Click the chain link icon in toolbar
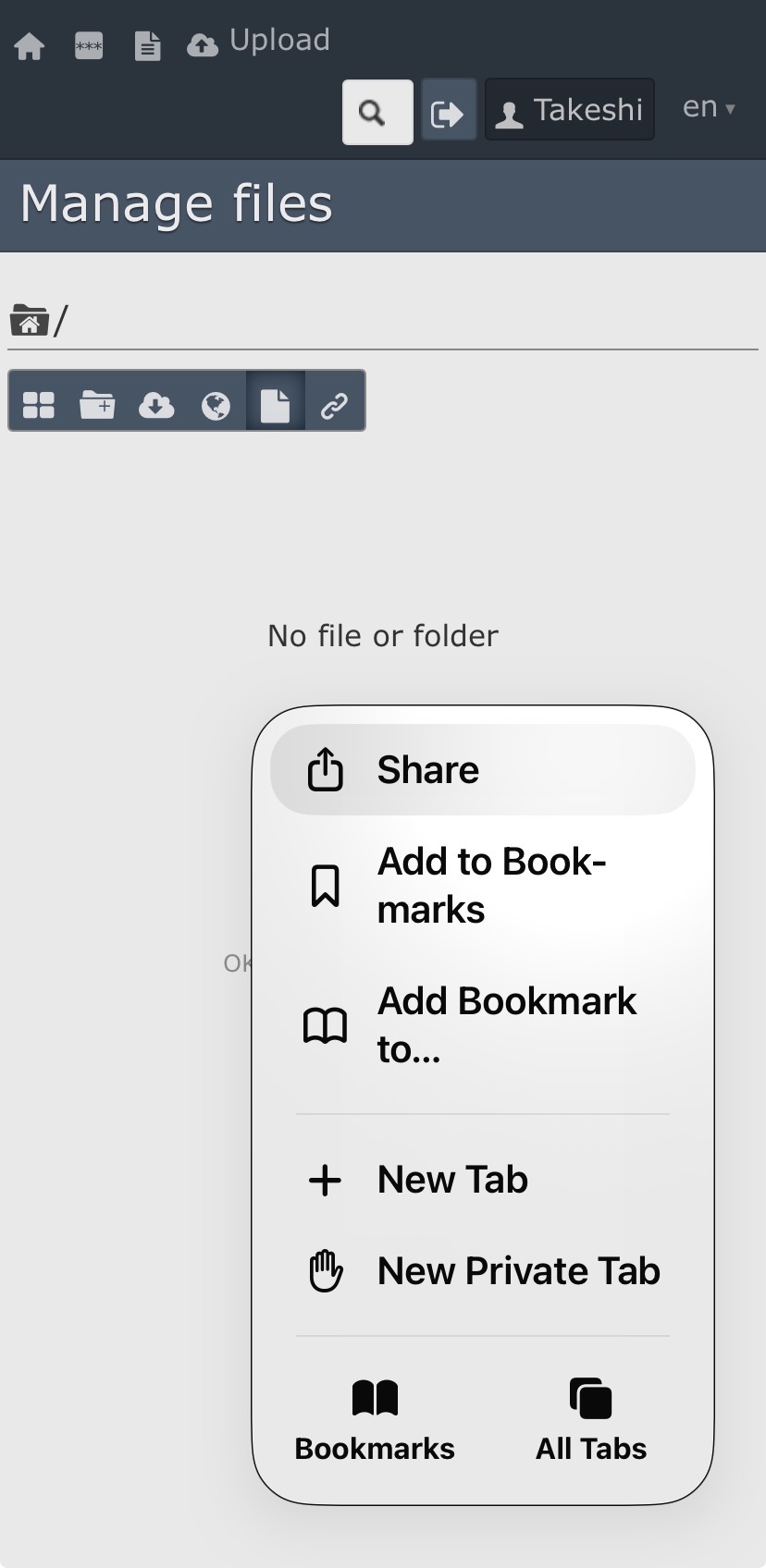This screenshot has width=766, height=1568. 334,404
